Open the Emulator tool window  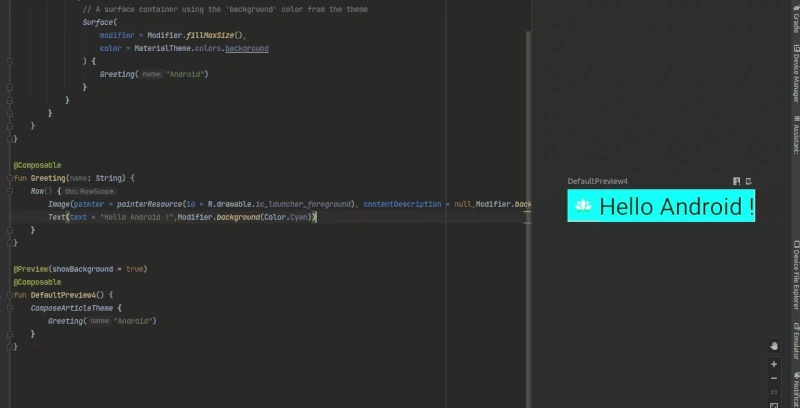coord(795,340)
